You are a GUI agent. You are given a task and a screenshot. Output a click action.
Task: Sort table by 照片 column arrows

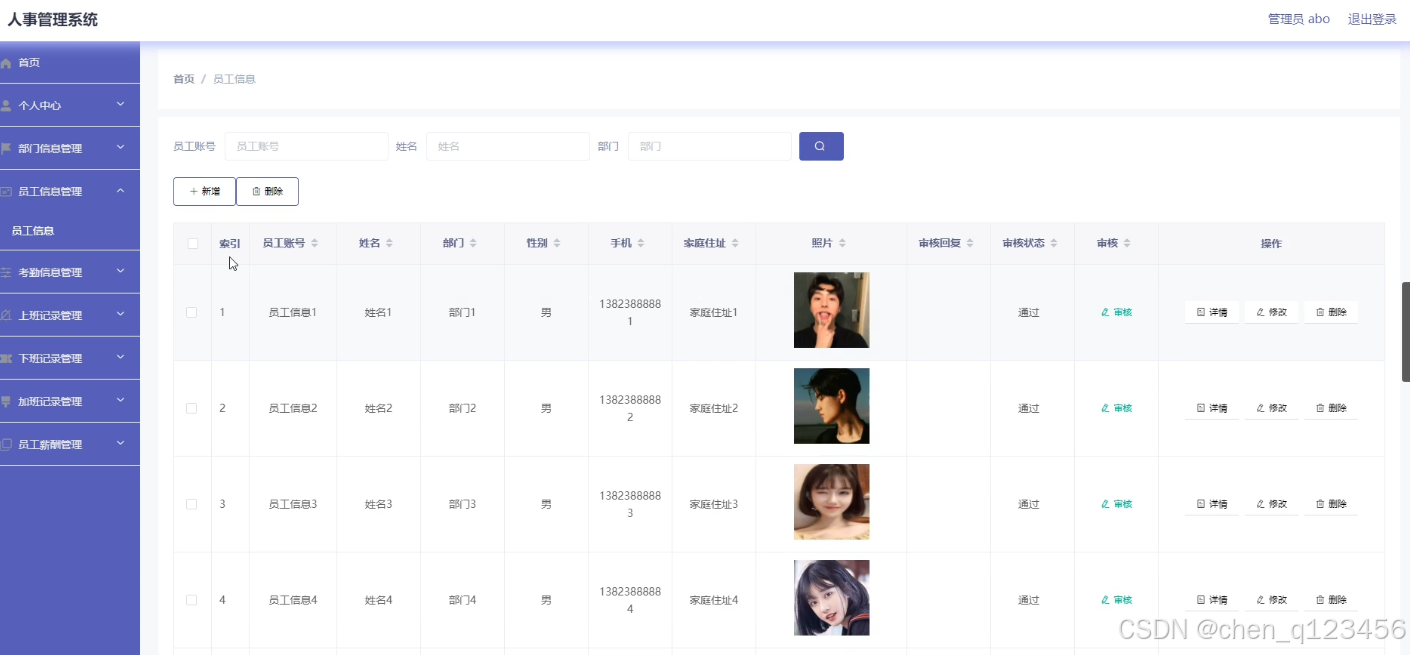842,243
